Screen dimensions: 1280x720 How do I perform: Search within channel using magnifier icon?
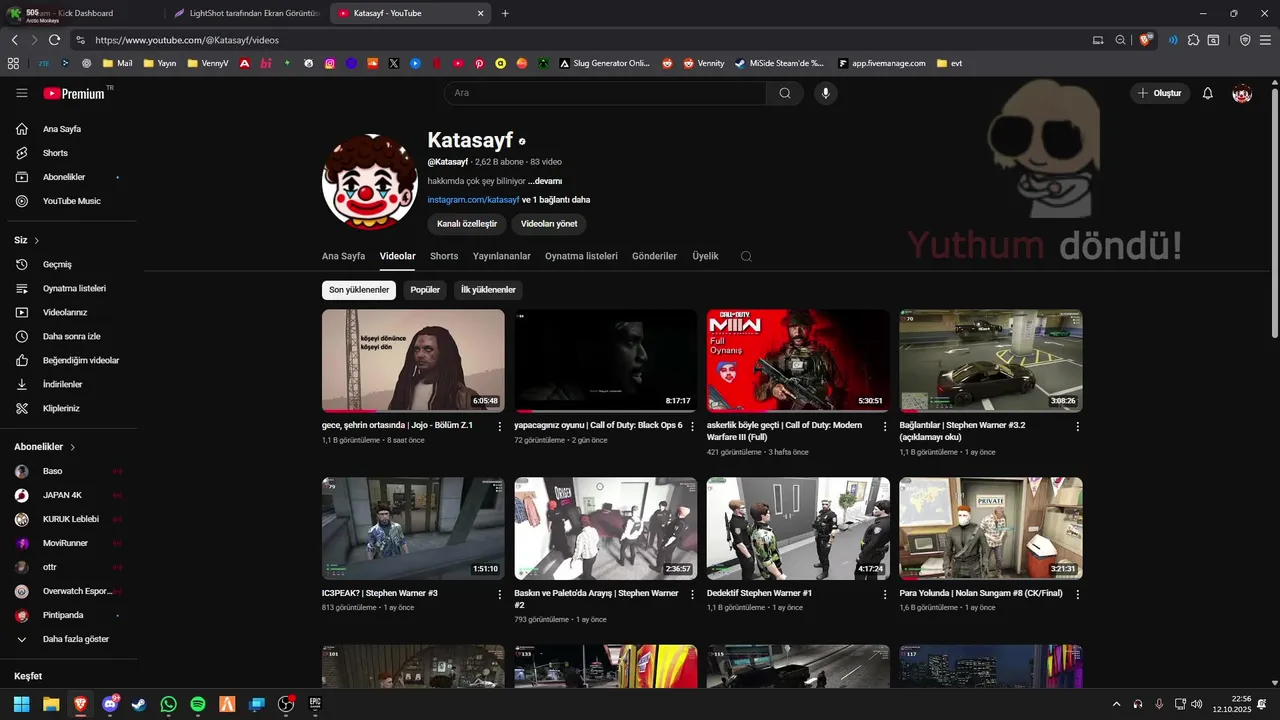(746, 256)
